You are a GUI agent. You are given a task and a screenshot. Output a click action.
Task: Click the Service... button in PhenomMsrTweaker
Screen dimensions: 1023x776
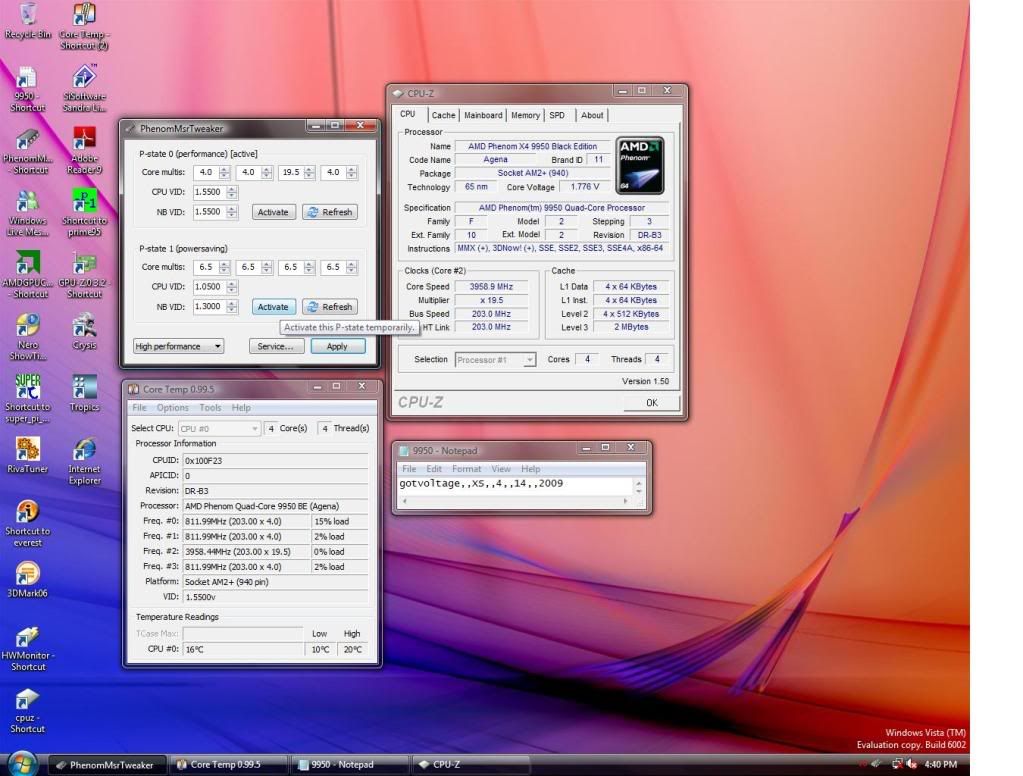(x=275, y=346)
